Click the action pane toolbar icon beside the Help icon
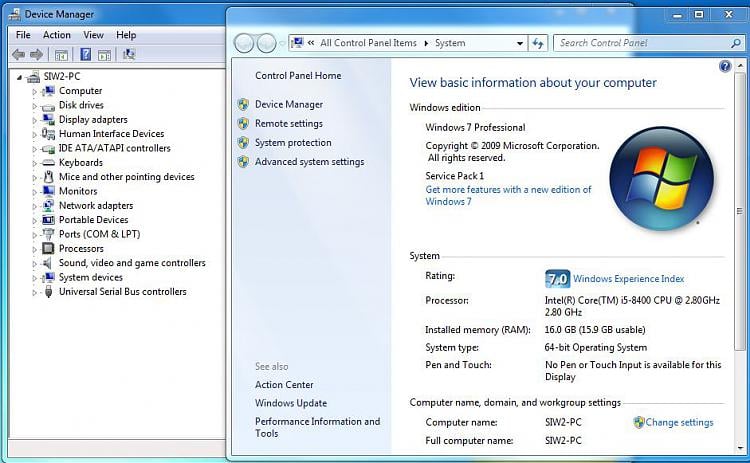Image resolution: width=750 pixels, height=463 pixels. [104, 55]
